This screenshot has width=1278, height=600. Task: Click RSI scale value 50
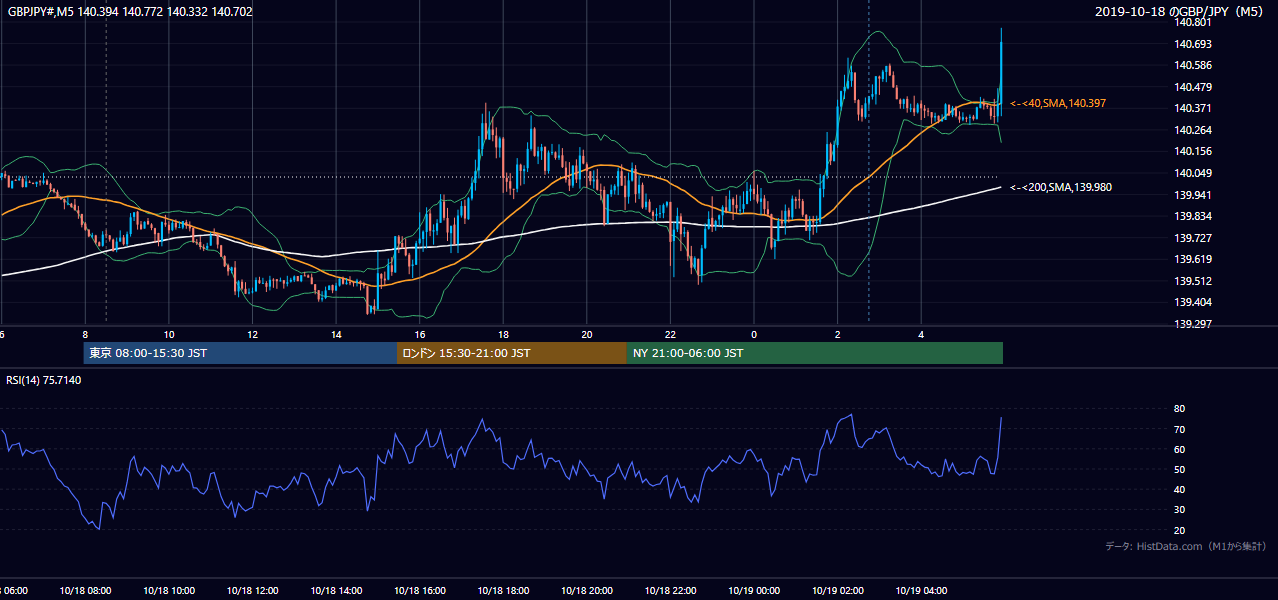[1179, 469]
